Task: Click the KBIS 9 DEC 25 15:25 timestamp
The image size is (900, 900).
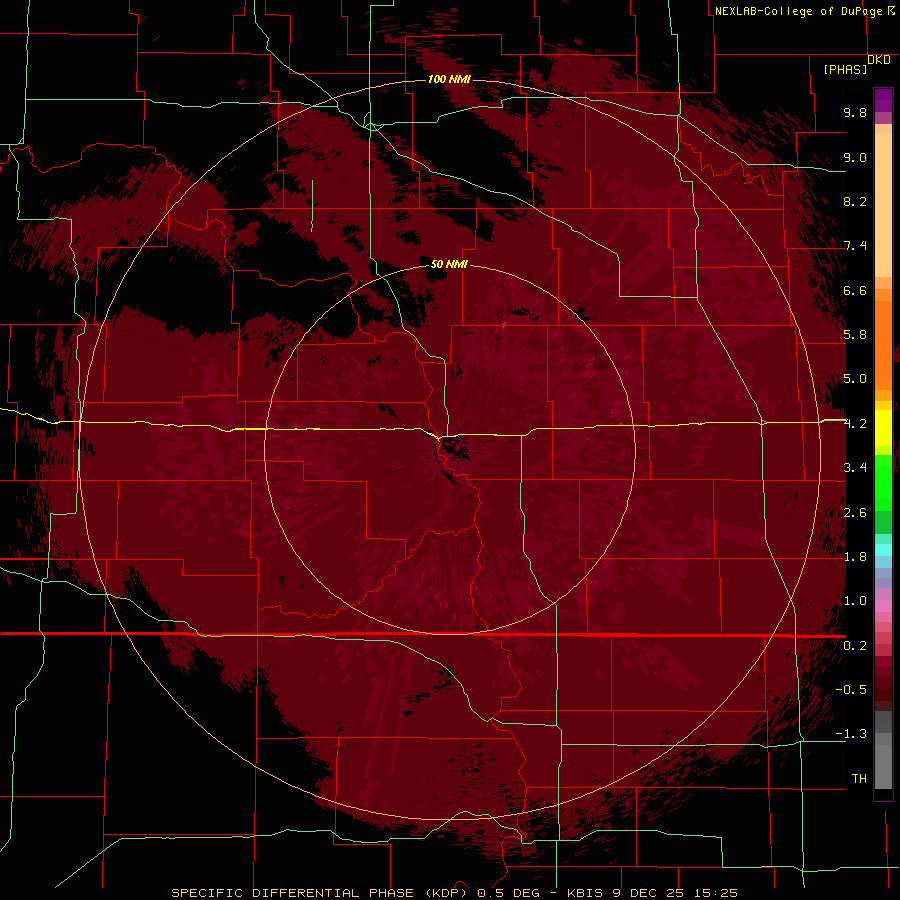Action: click(653, 893)
